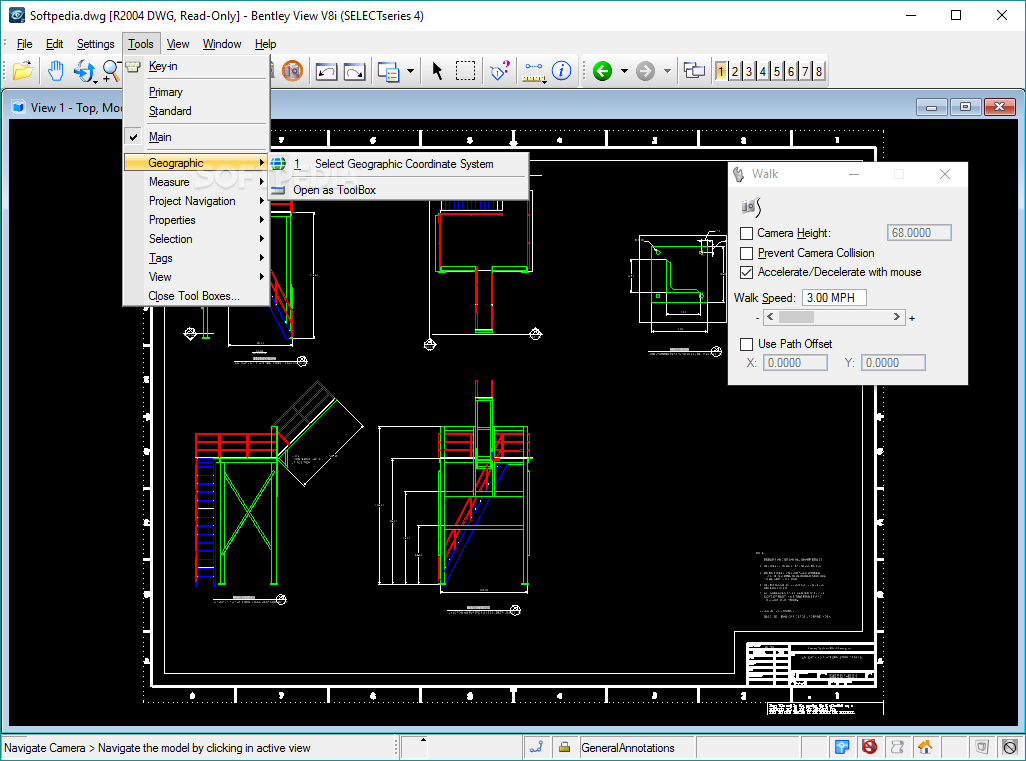1026x761 pixels.
Task: Uncheck Accelerate/Decelerate with mouse
Action: [747, 272]
